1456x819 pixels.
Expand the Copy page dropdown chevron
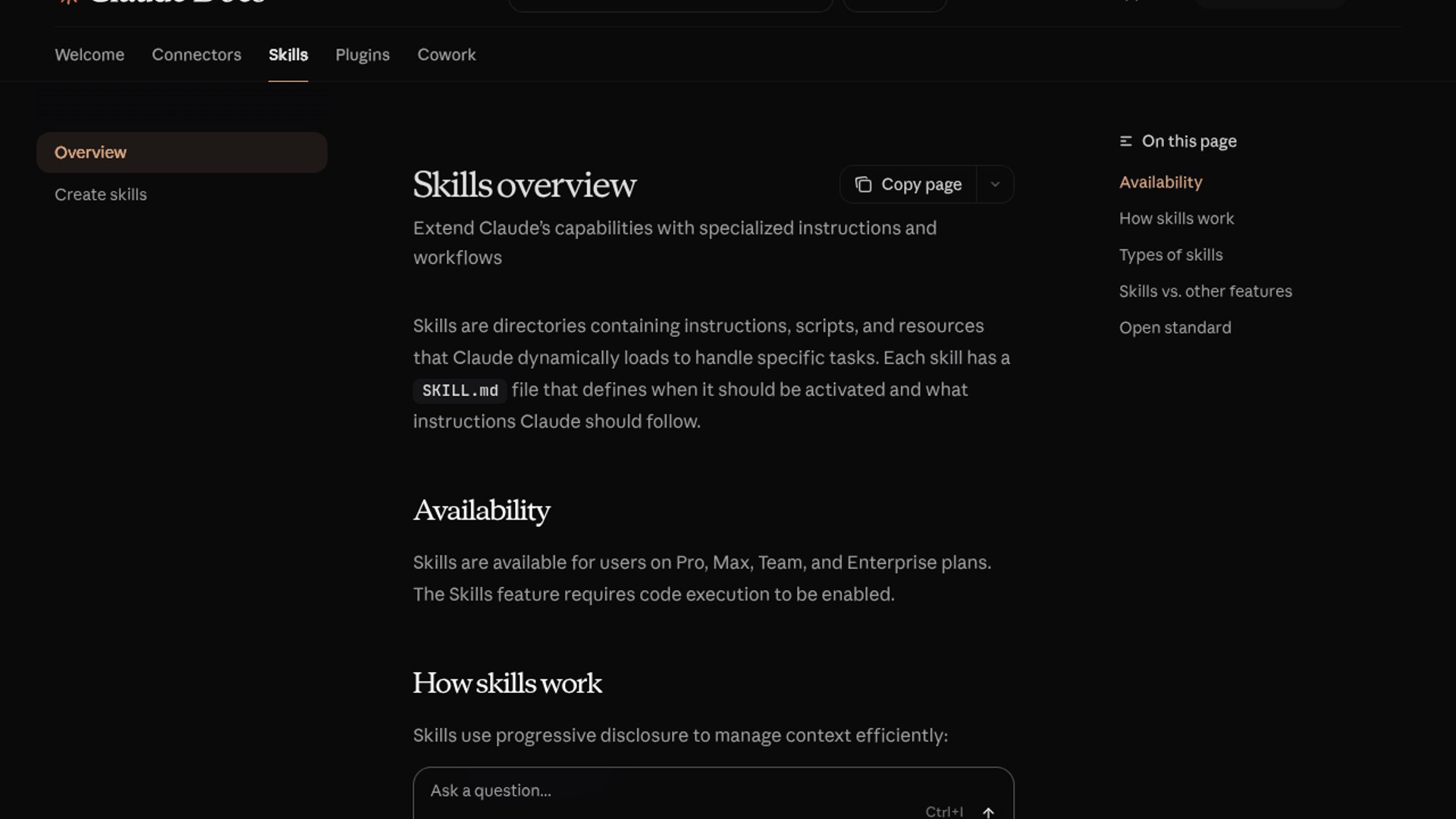[995, 184]
